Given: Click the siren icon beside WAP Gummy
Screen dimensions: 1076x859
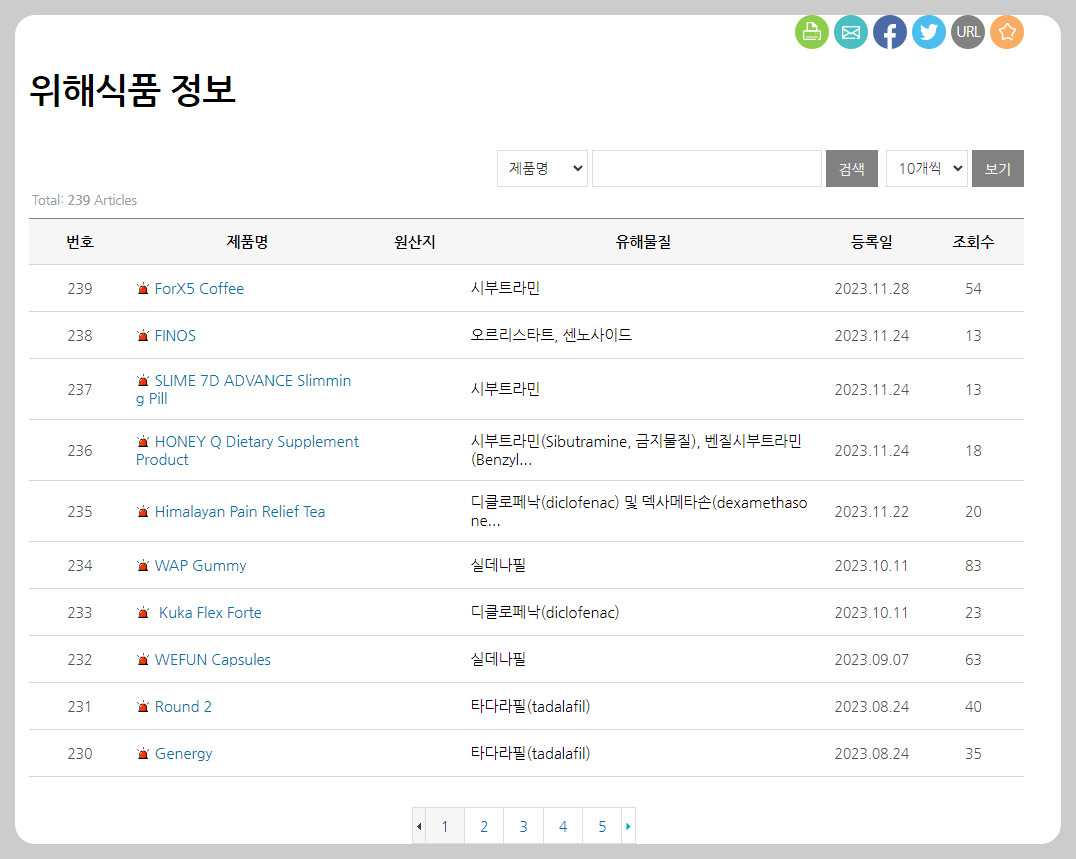Looking at the screenshot, I should pyautogui.click(x=143, y=566).
